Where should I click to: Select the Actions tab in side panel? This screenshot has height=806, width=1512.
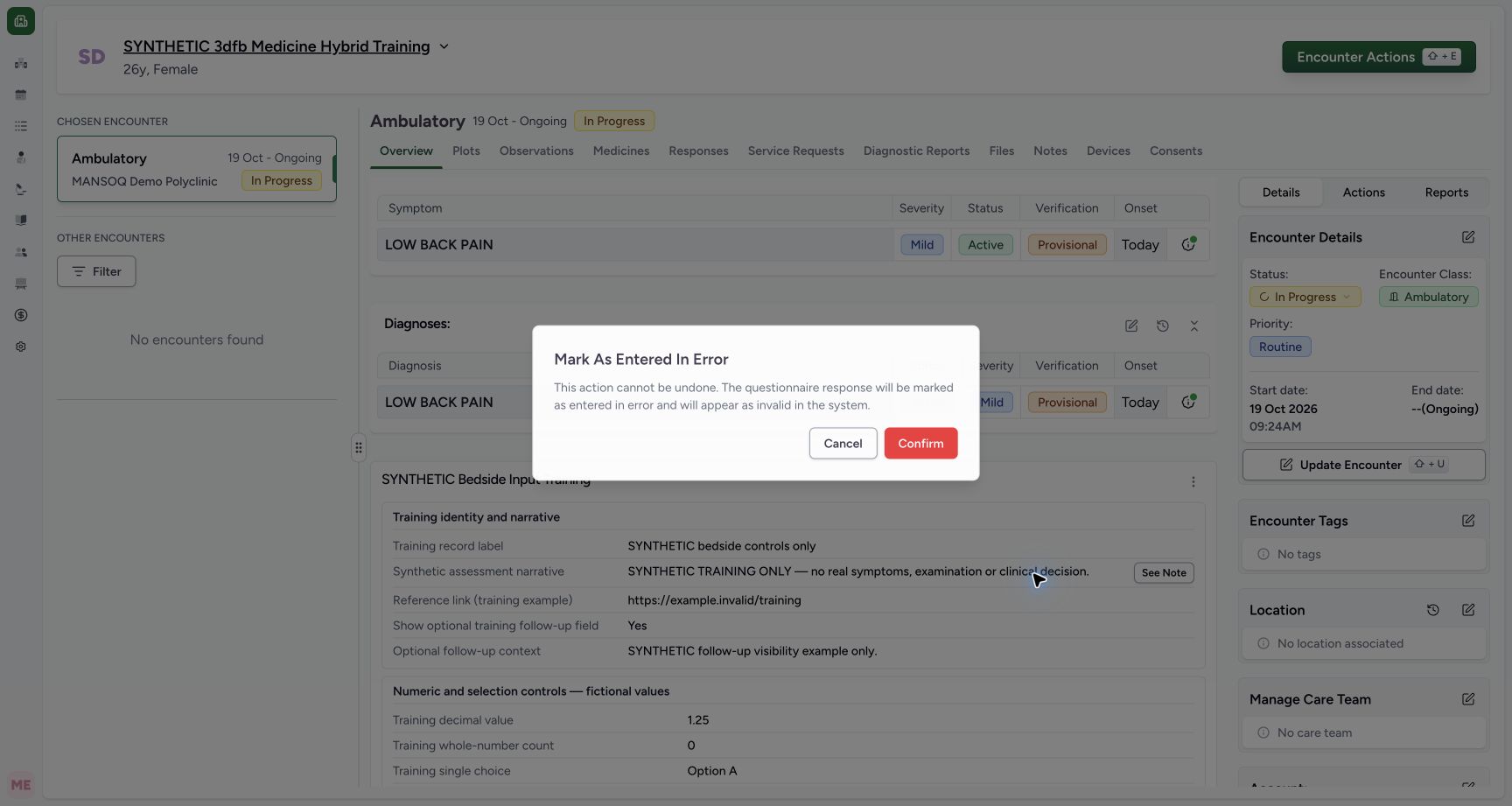click(1363, 193)
